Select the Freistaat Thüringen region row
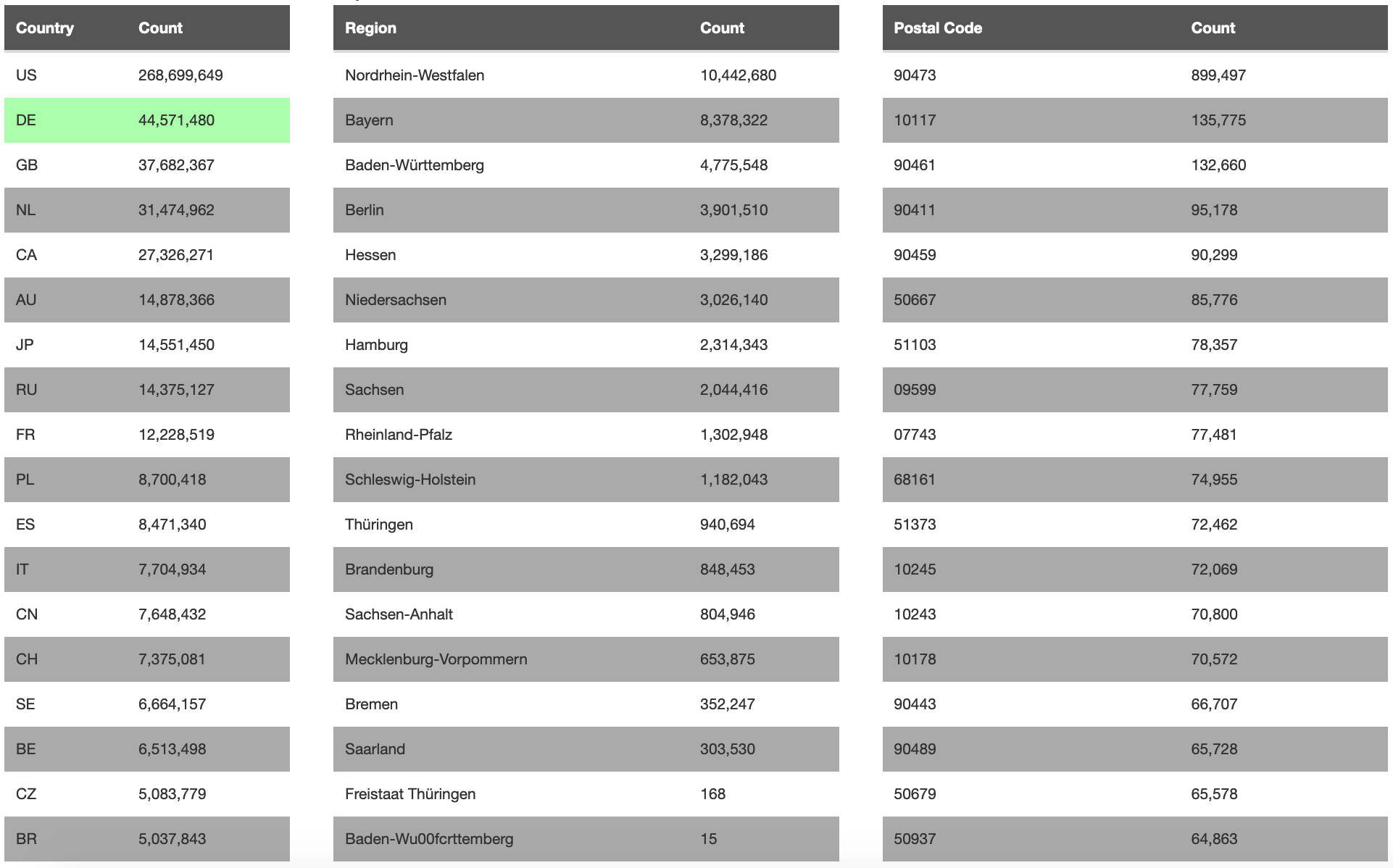 click(586, 794)
